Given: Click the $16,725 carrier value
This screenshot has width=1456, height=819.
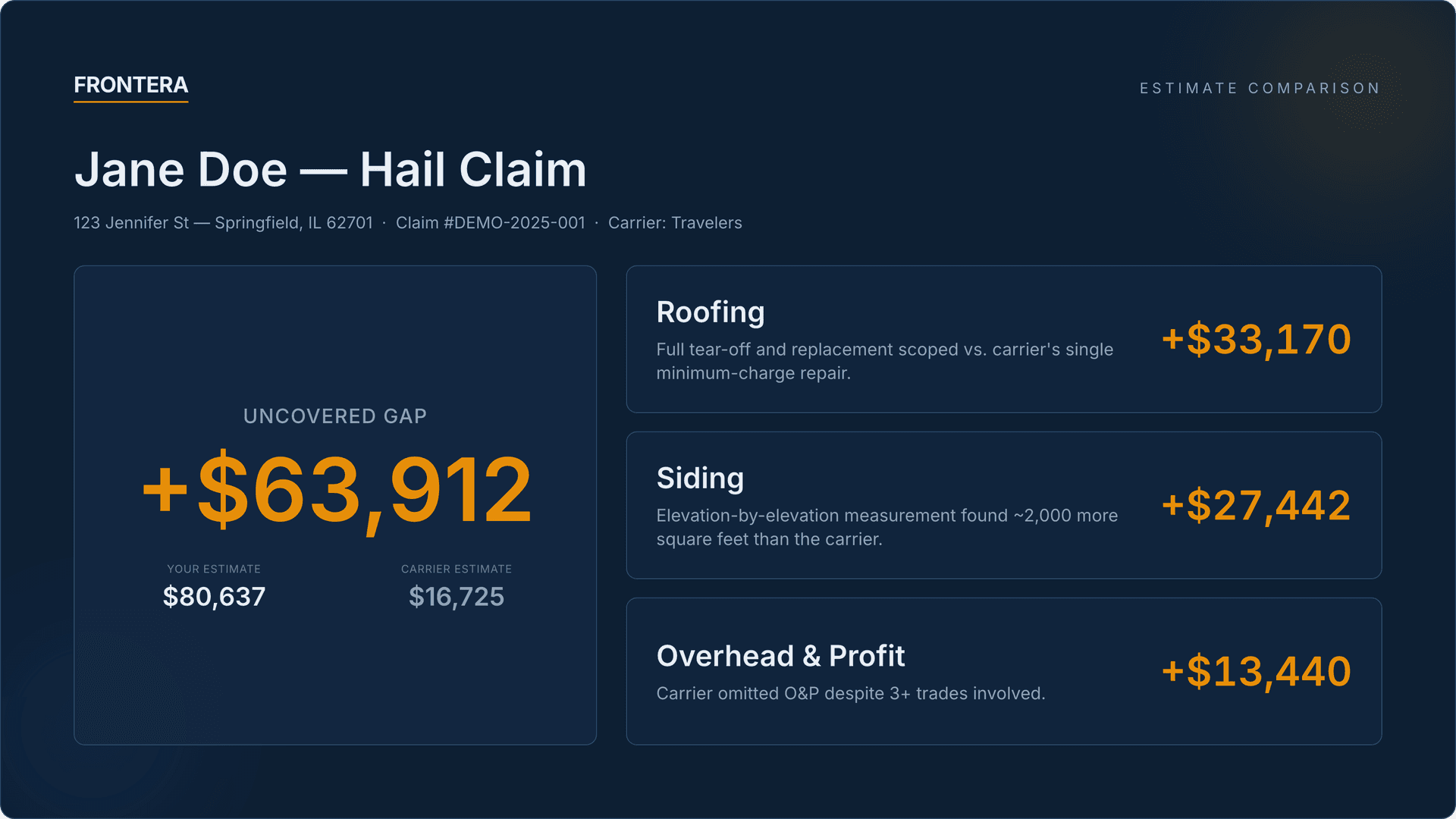Looking at the screenshot, I should pos(456,597).
